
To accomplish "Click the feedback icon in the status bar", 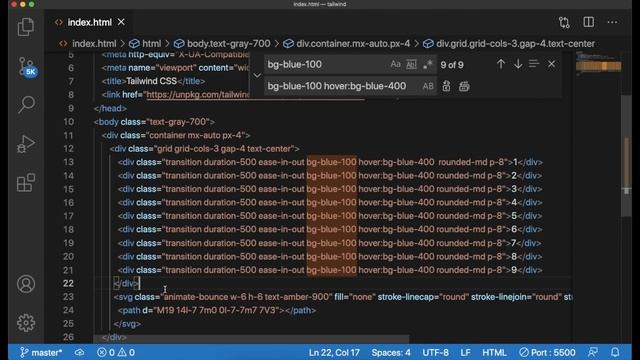I will coord(593,352).
